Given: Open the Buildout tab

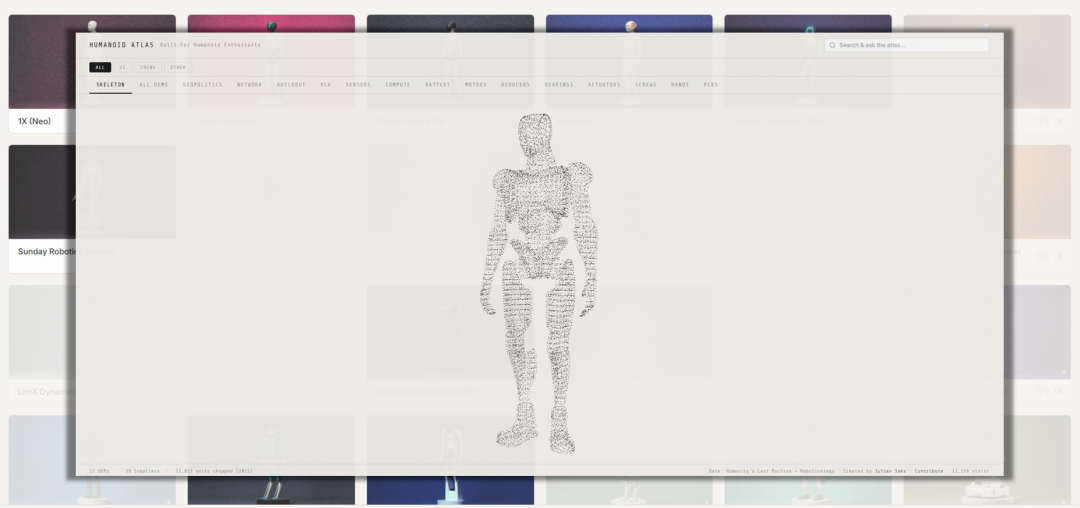Looking at the screenshot, I should (x=291, y=85).
